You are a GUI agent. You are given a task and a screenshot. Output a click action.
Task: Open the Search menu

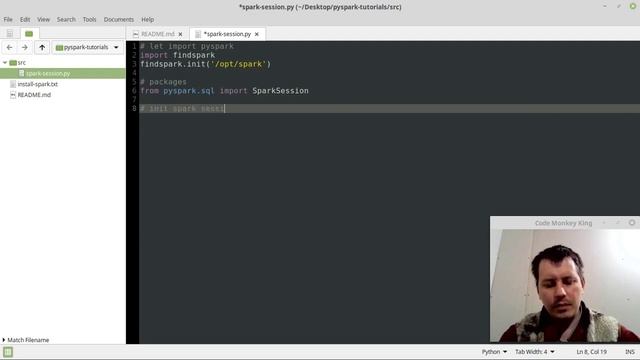[x=66, y=20]
